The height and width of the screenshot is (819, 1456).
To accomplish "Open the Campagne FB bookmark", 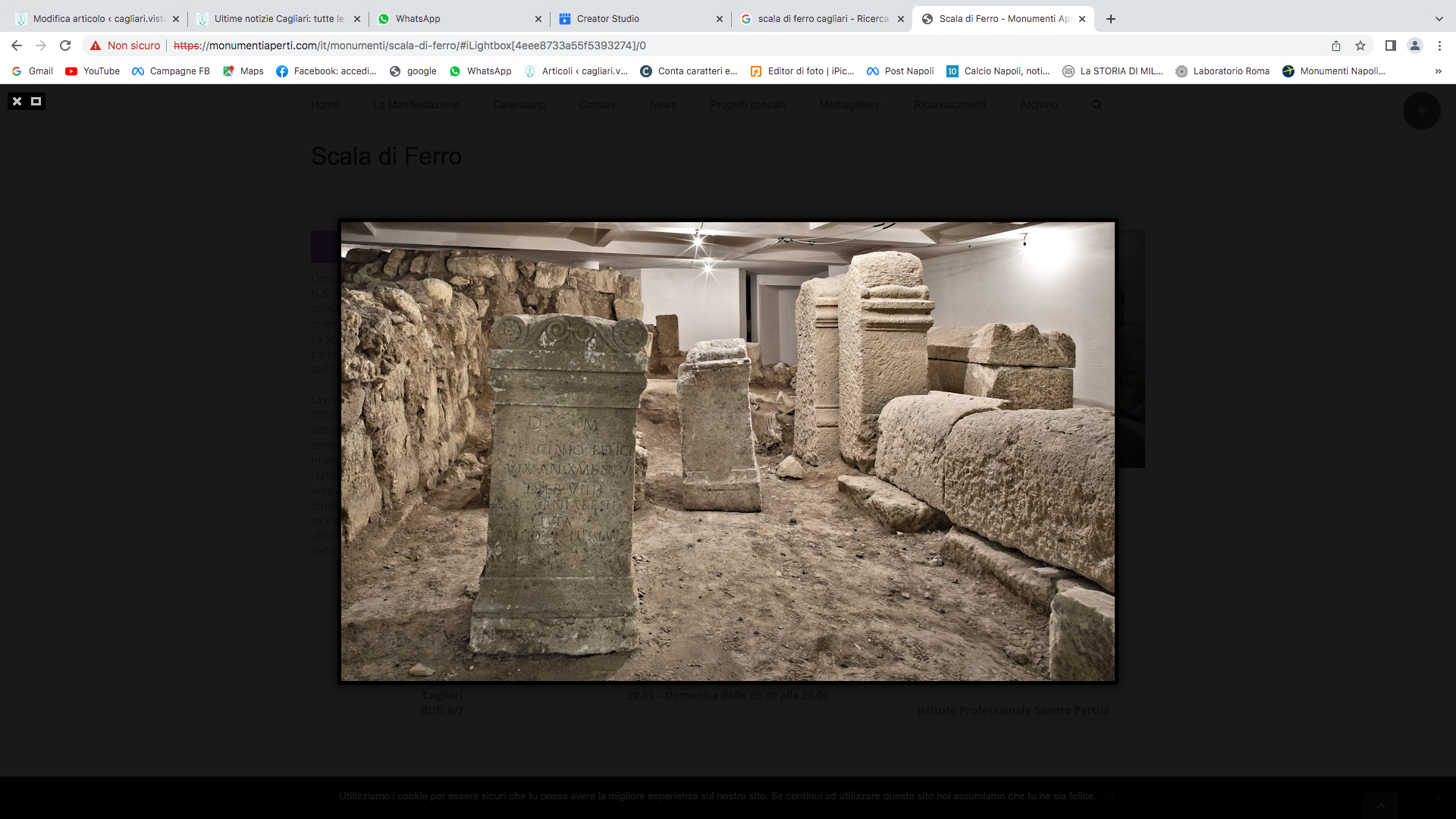I will click(171, 71).
